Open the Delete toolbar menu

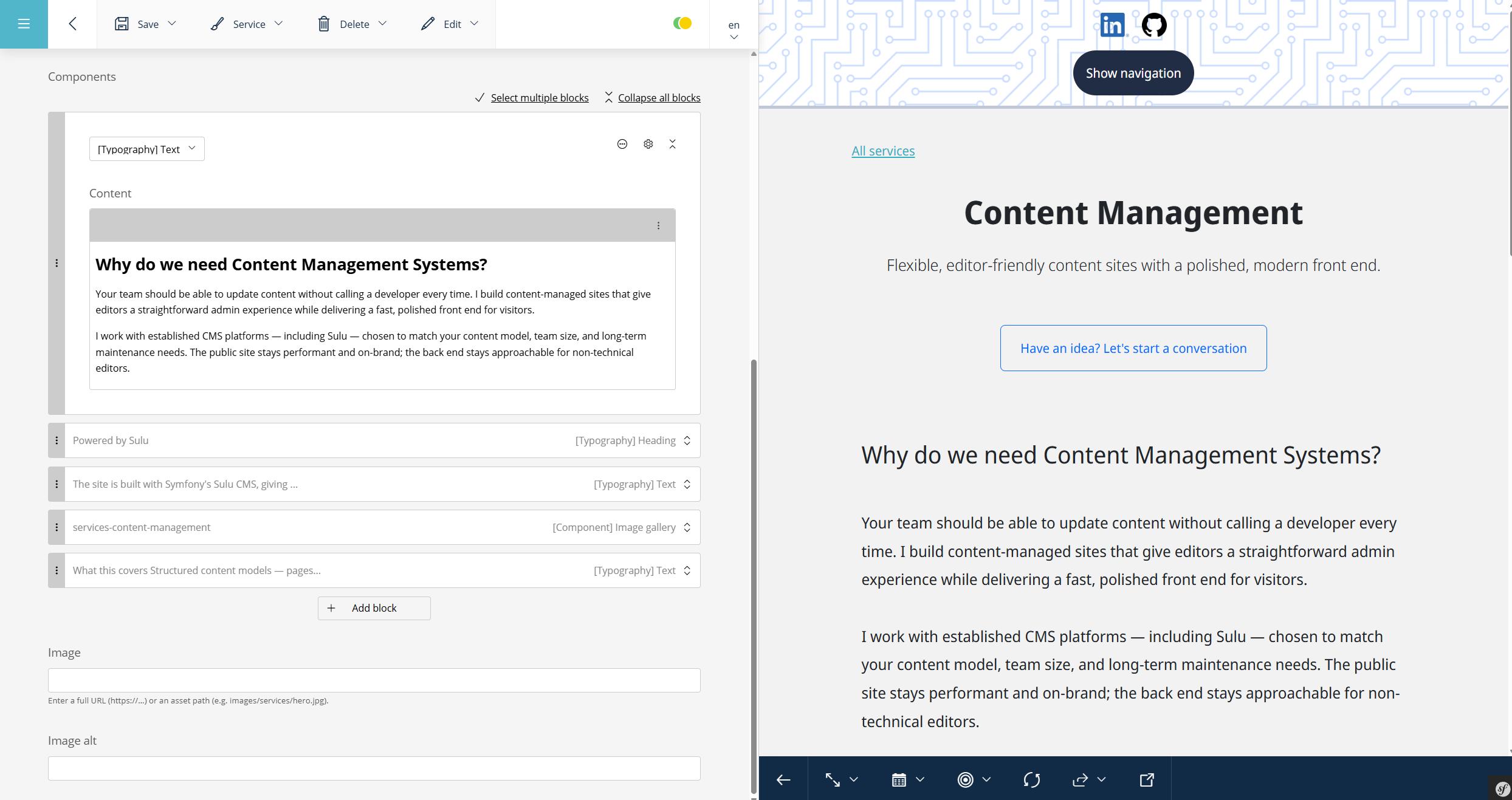pos(352,24)
